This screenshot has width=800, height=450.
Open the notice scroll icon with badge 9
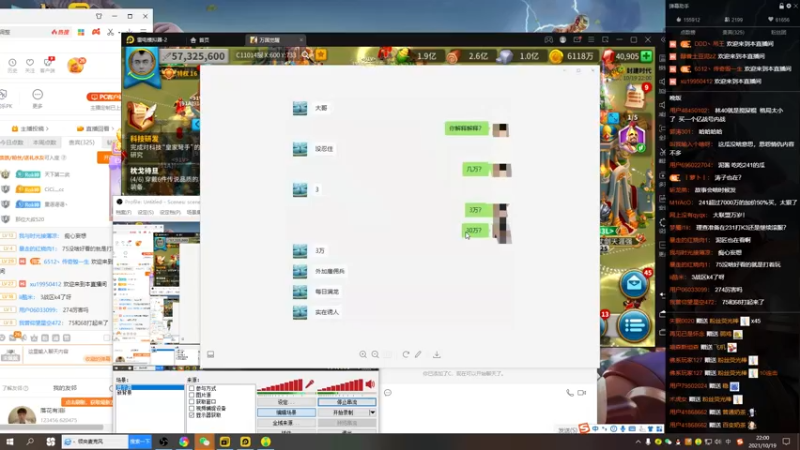click(x=635, y=95)
